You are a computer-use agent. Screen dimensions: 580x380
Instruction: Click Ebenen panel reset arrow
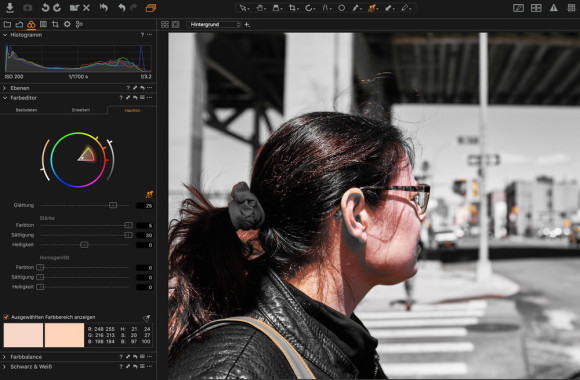click(142, 88)
